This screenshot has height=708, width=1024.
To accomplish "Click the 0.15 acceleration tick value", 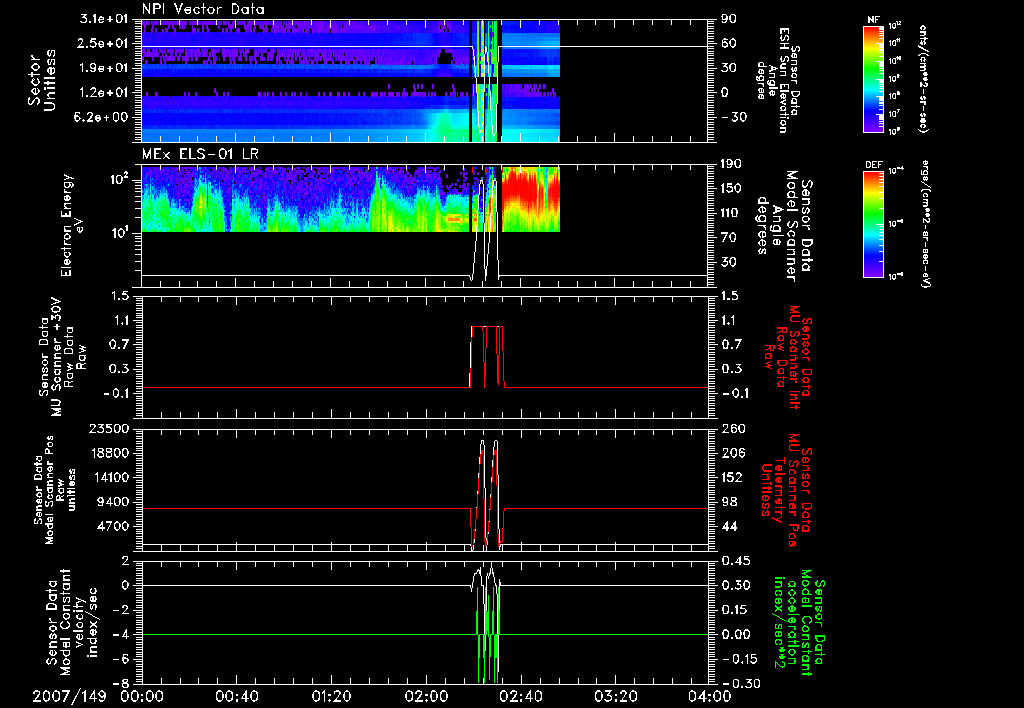I will click(x=735, y=610).
